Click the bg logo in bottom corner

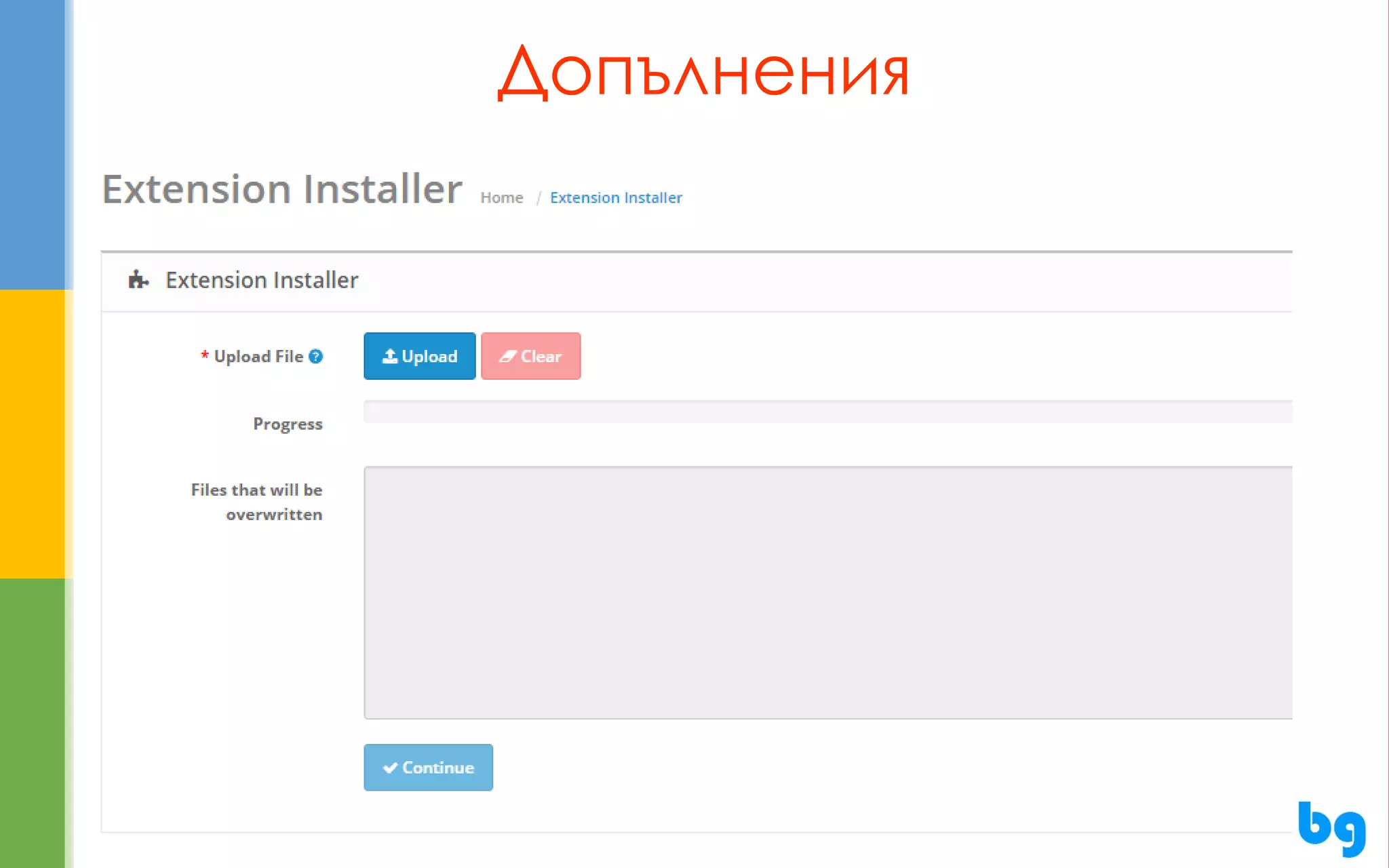1331,828
